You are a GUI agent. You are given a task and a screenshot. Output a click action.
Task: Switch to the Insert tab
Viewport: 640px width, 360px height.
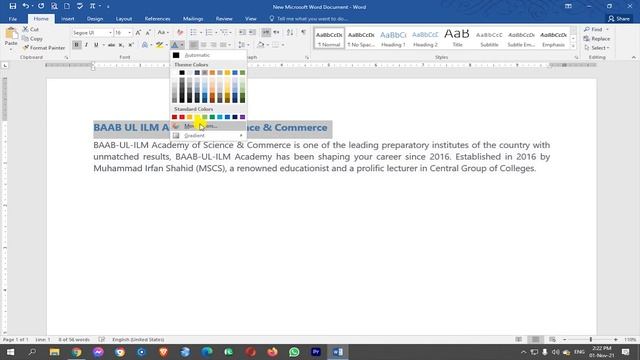[68, 19]
